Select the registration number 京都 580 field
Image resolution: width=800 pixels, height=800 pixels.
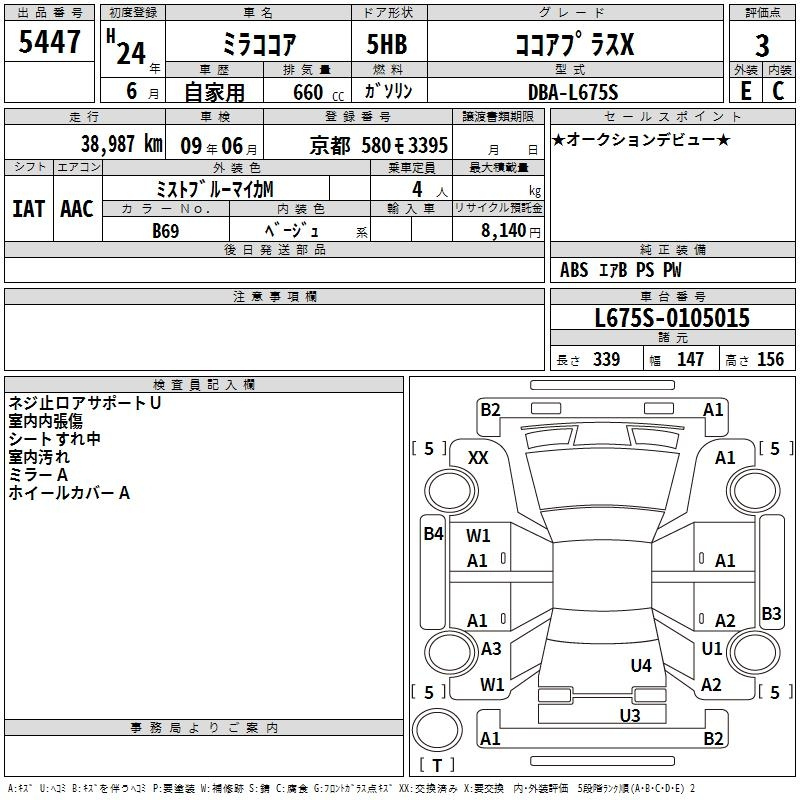tap(379, 146)
